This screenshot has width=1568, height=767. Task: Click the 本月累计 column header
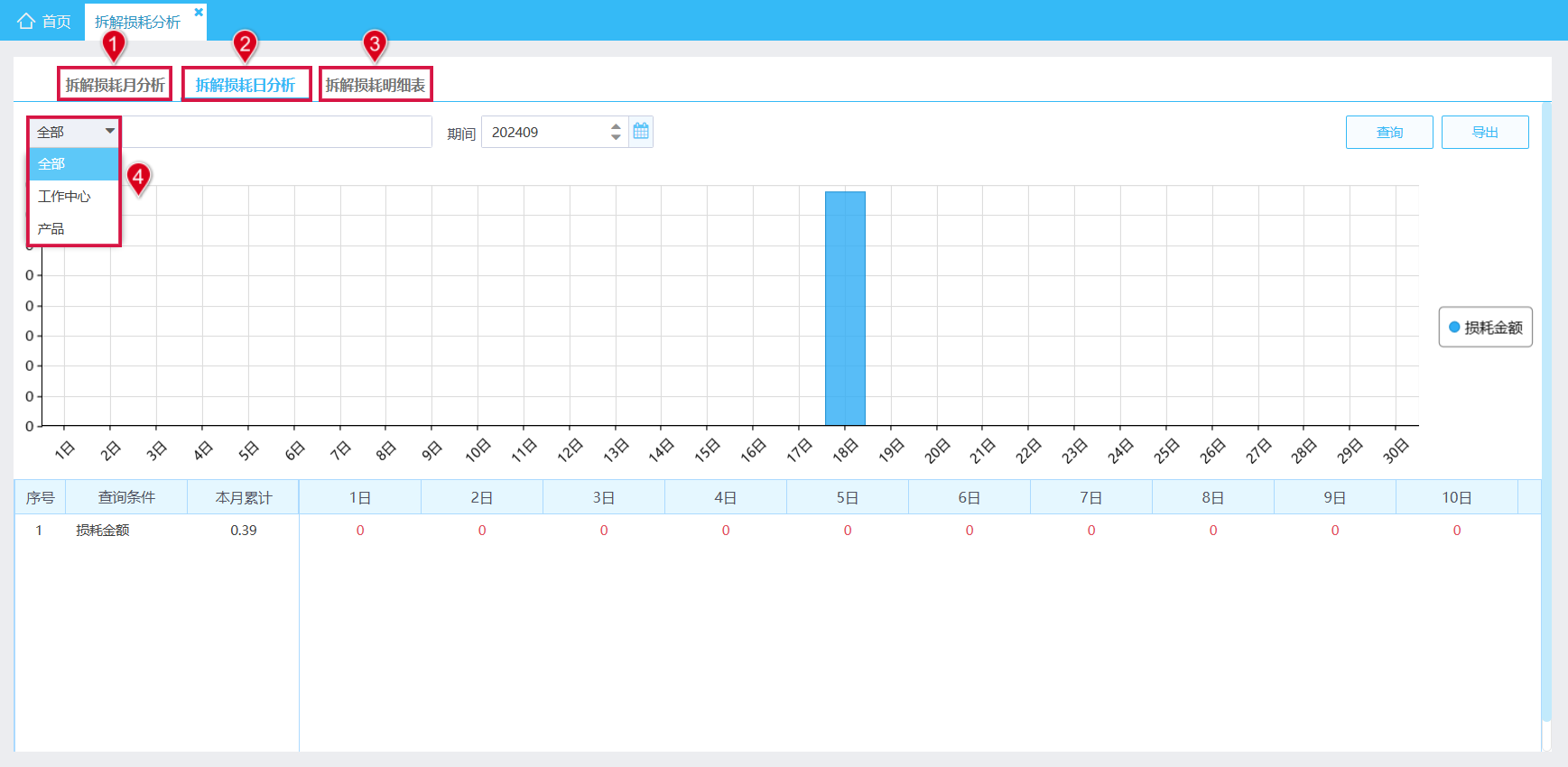pyautogui.click(x=244, y=497)
